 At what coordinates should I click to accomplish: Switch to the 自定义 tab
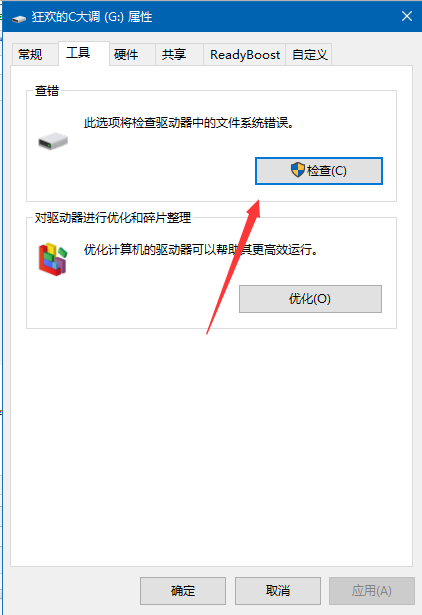pyautogui.click(x=309, y=55)
